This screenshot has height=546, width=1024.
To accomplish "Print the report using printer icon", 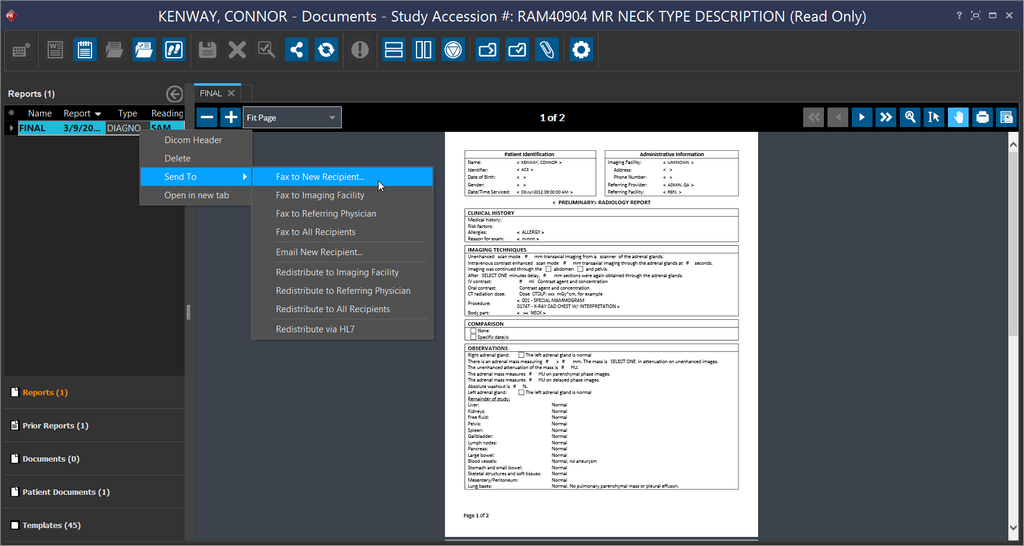I will [982, 117].
